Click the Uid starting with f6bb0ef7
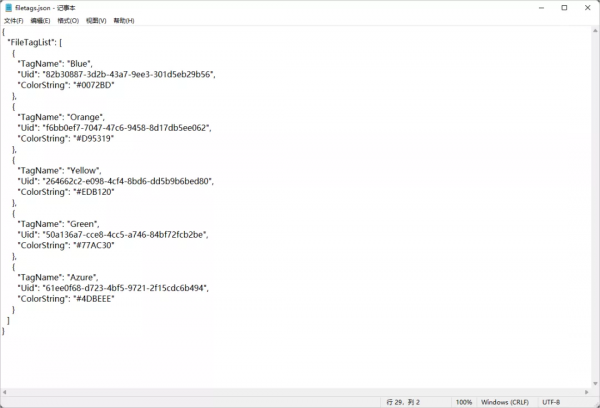This screenshot has height=408, width=600. point(126,128)
